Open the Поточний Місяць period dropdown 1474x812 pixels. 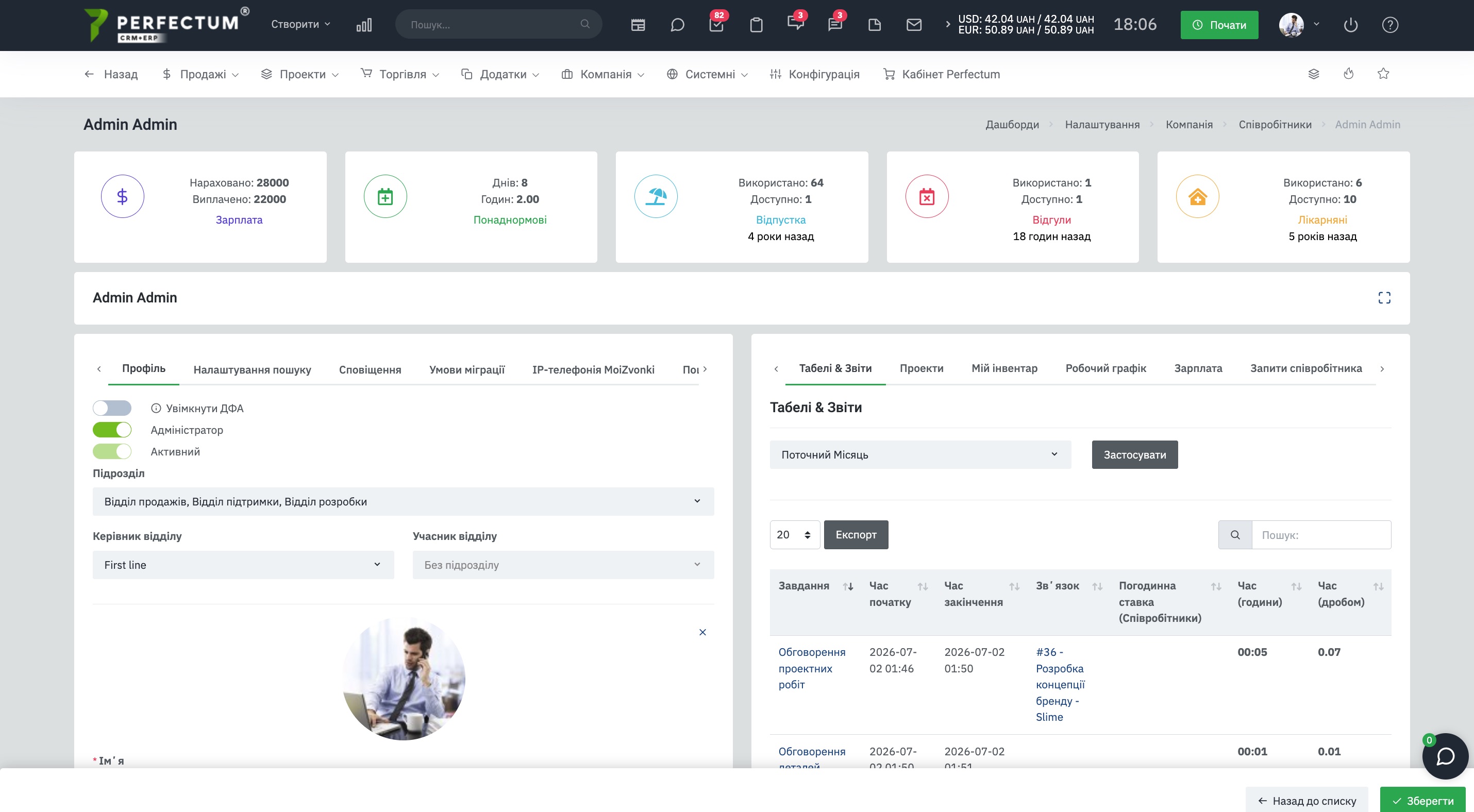tap(920, 454)
